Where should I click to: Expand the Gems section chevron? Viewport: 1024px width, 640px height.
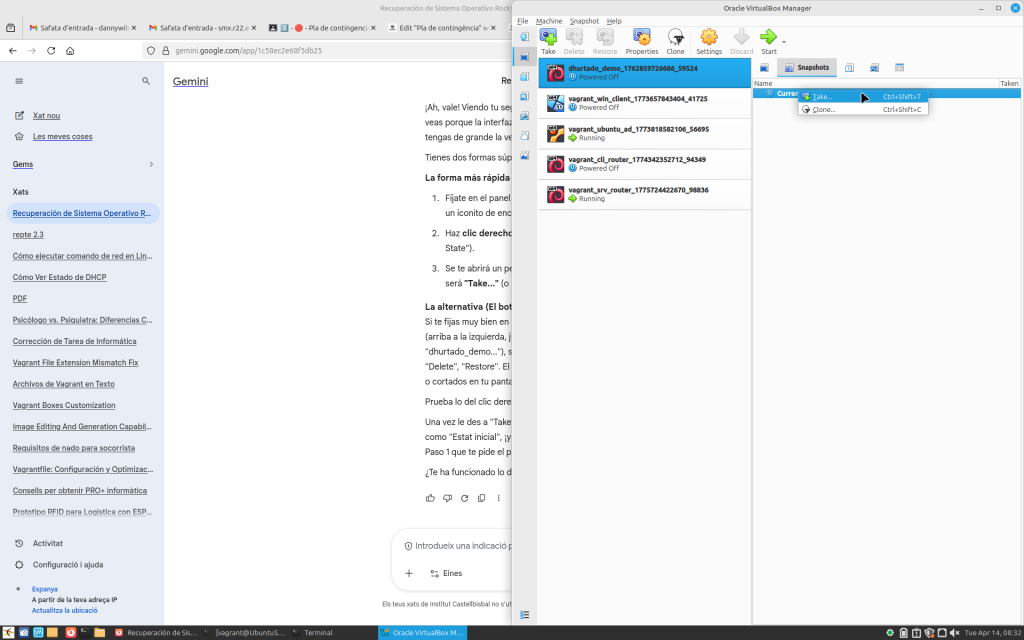pyautogui.click(x=151, y=164)
